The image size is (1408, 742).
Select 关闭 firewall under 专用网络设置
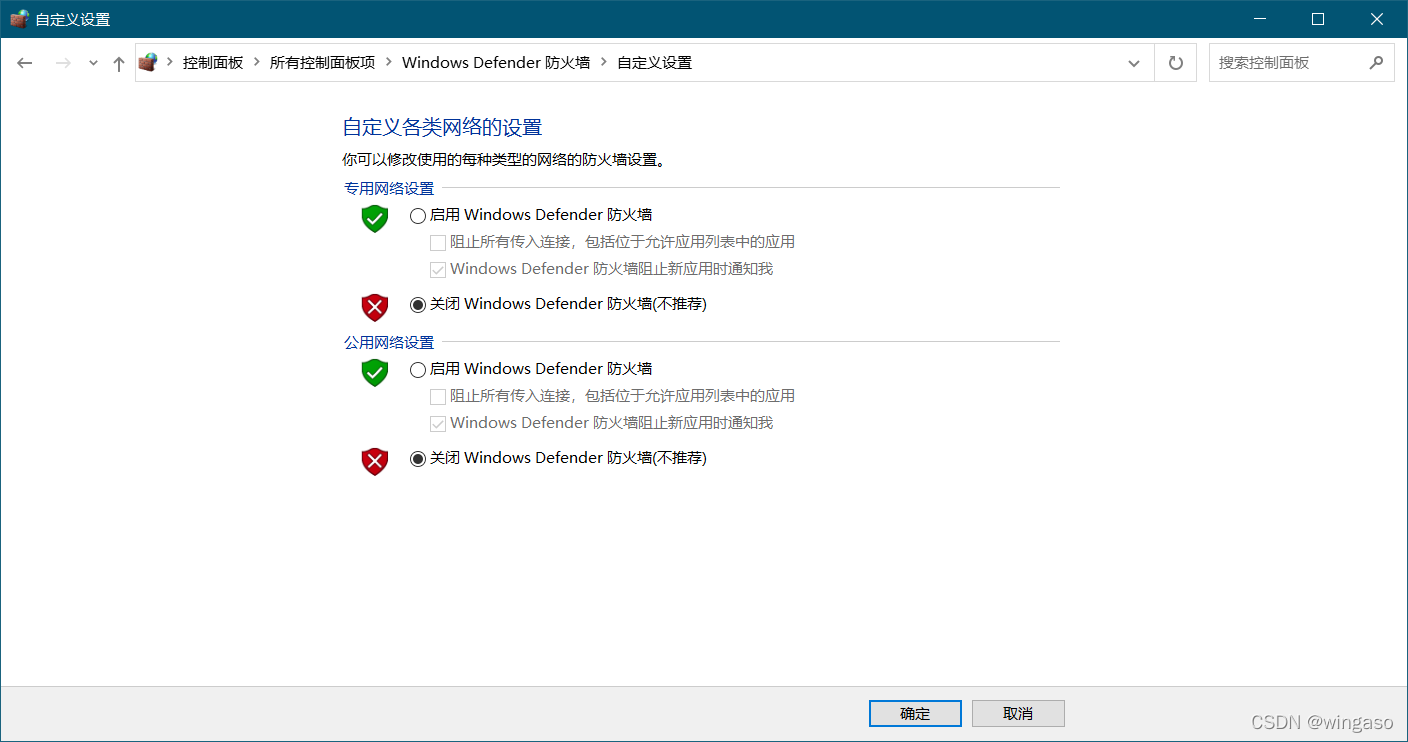tap(418, 304)
